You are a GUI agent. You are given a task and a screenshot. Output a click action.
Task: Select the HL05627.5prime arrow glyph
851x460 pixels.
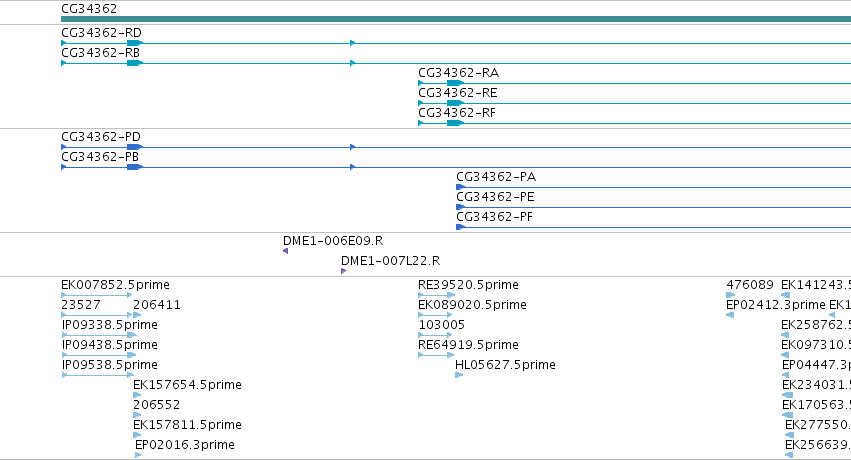[x=459, y=375]
